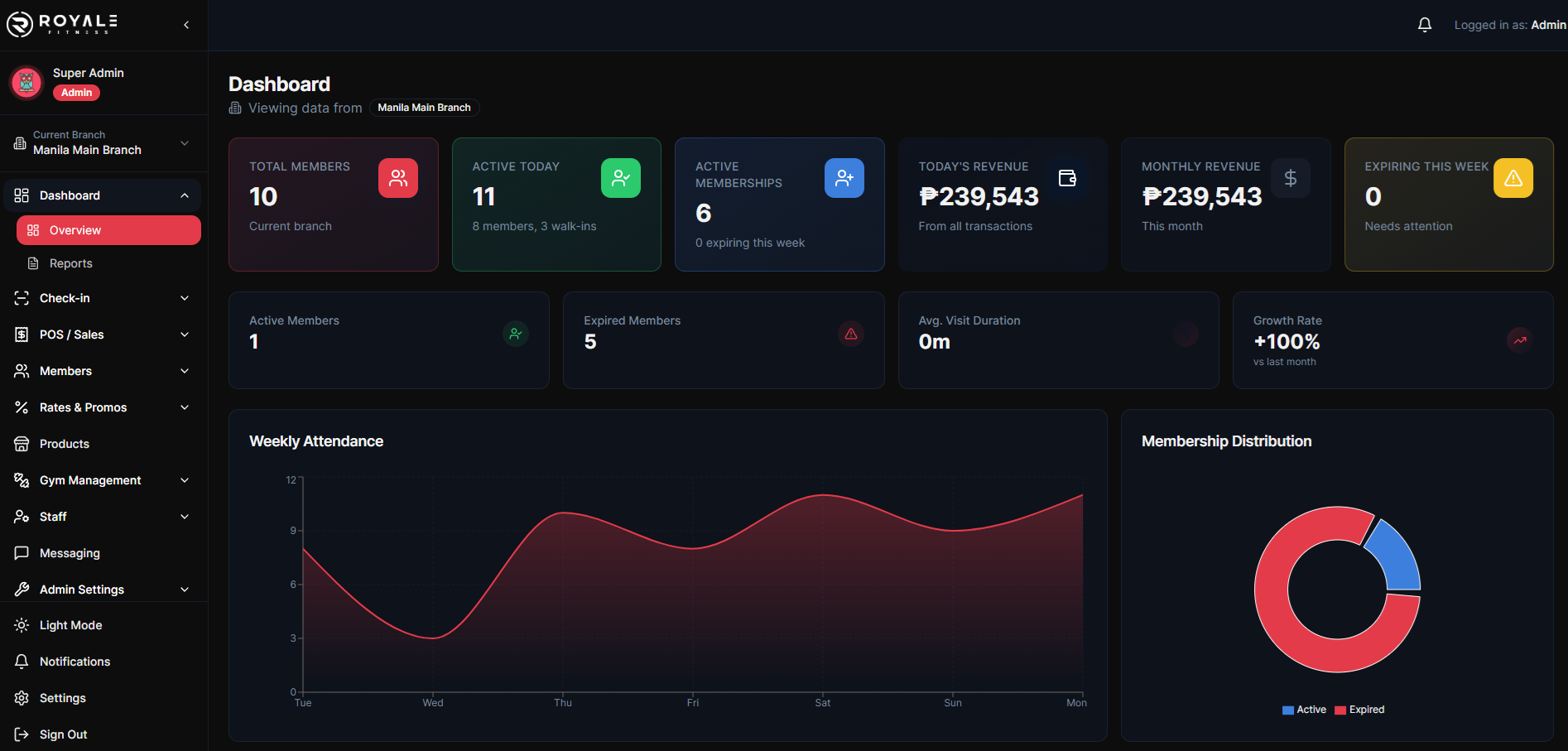The height and width of the screenshot is (751, 1568).
Task: Click the notification bell in the top bar
Action: coord(1424,25)
